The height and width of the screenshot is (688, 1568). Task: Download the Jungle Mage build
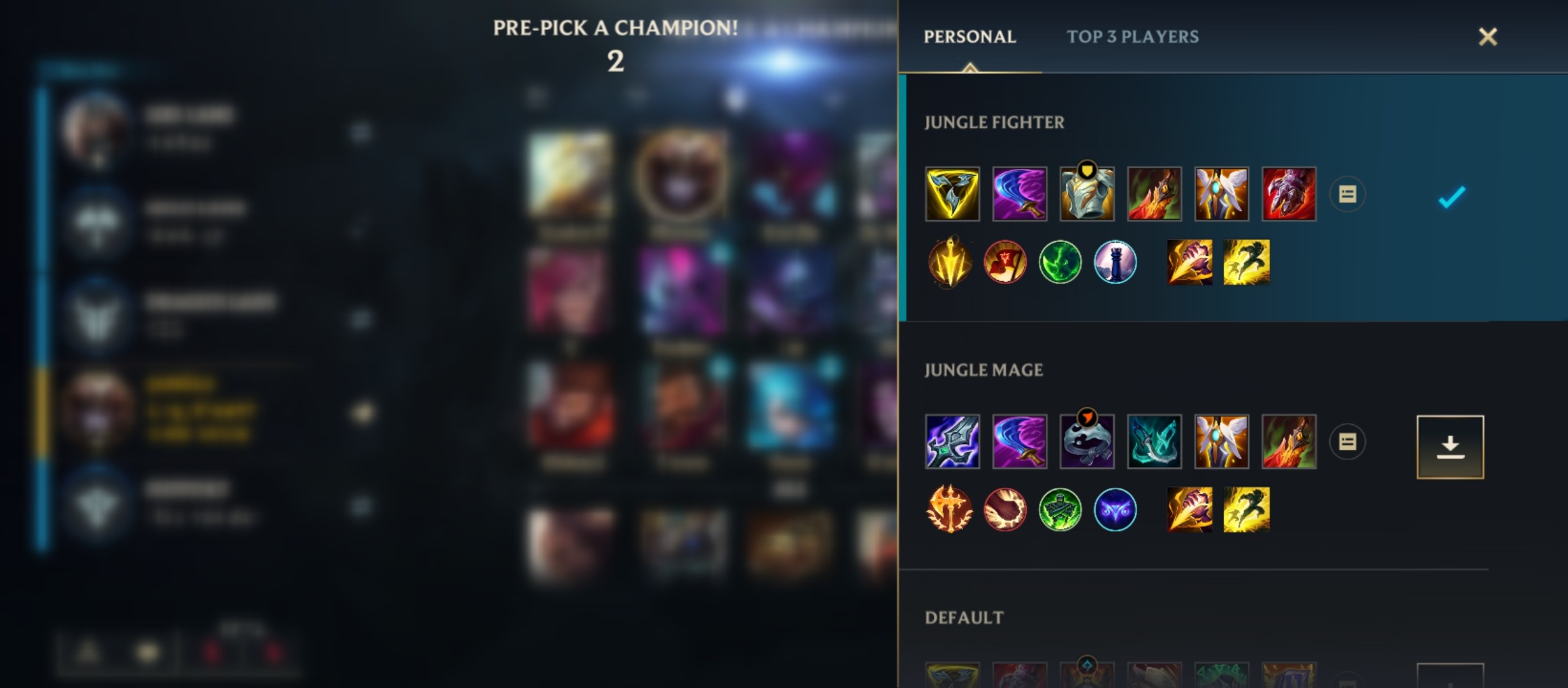[1450, 447]
